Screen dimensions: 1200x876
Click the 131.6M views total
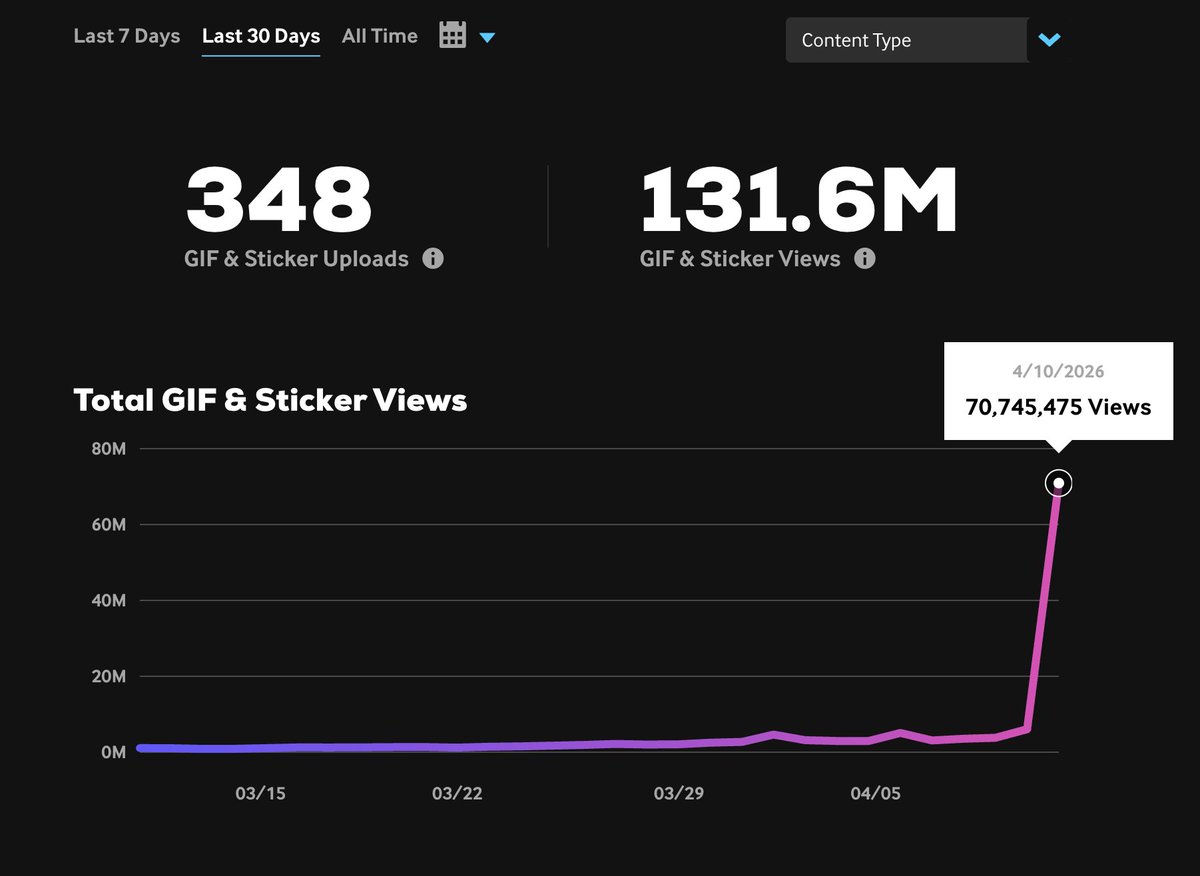pyautogui.click(x=799, y=200)
